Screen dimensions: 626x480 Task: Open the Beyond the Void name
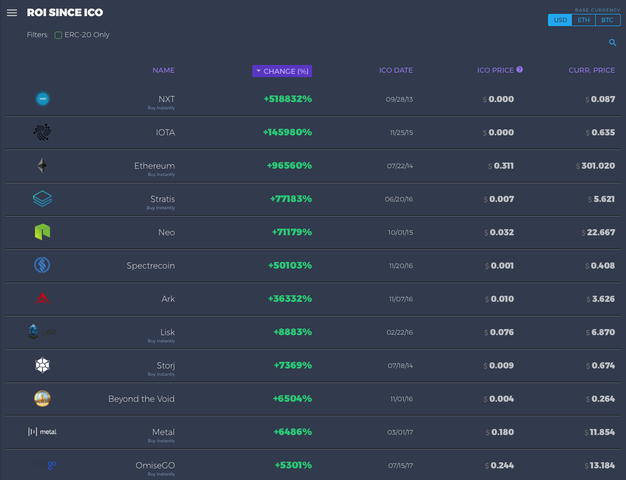pyautogui.click(x=141, y=399)
